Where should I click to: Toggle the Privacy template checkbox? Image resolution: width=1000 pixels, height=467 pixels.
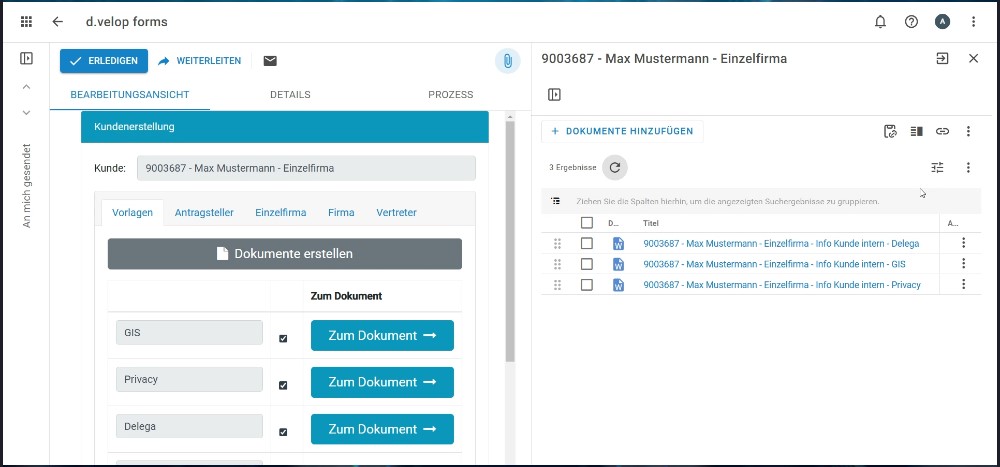tap(283, 385)
